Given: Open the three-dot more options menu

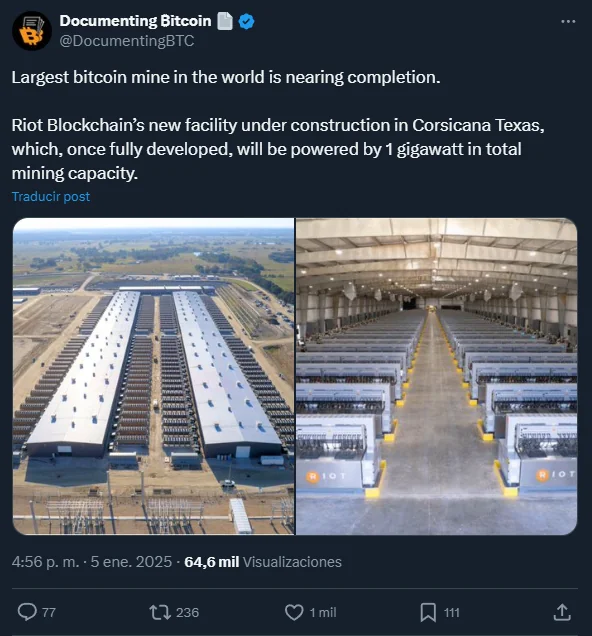Looking at the screenshot, I should pyautogui.click(x=568, y=21).
